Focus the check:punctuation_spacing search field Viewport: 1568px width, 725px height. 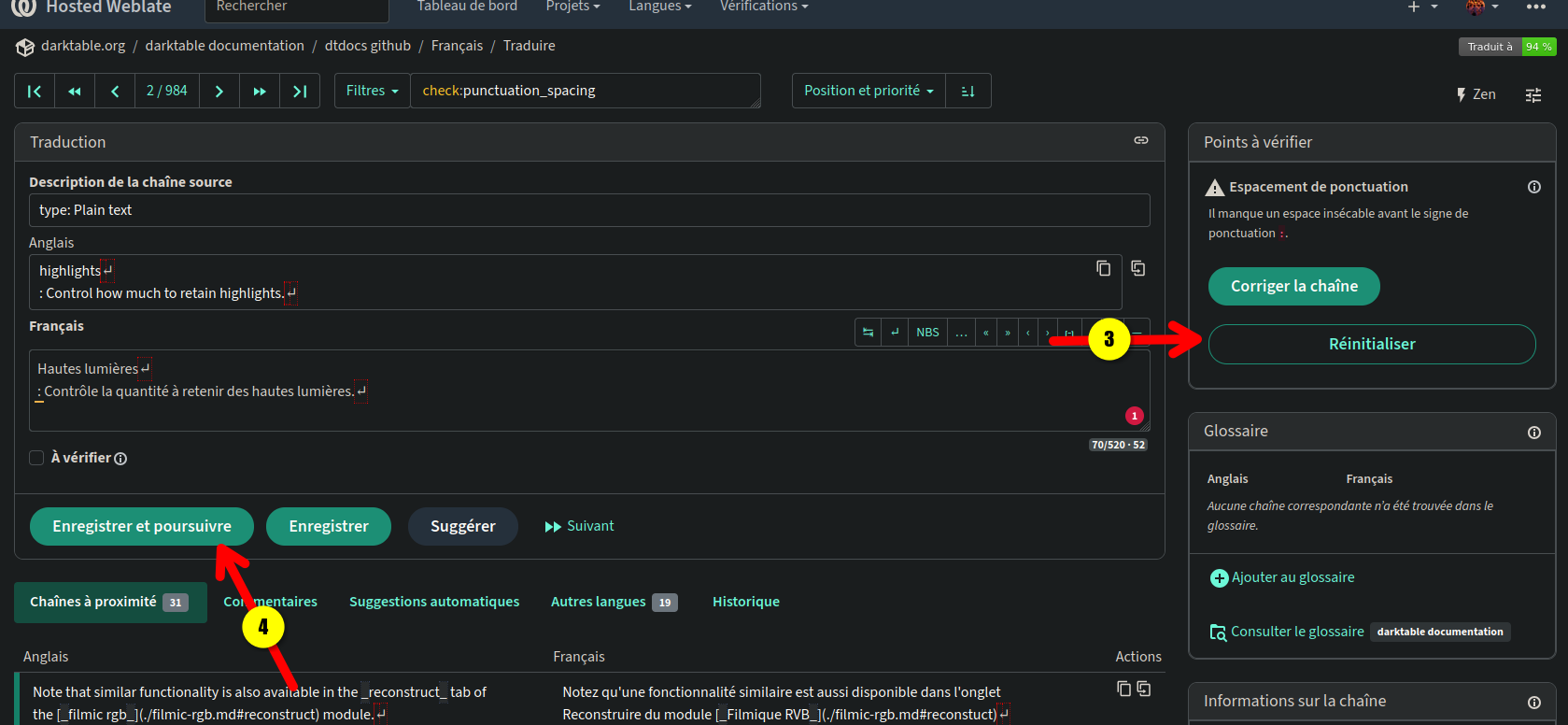586,91
